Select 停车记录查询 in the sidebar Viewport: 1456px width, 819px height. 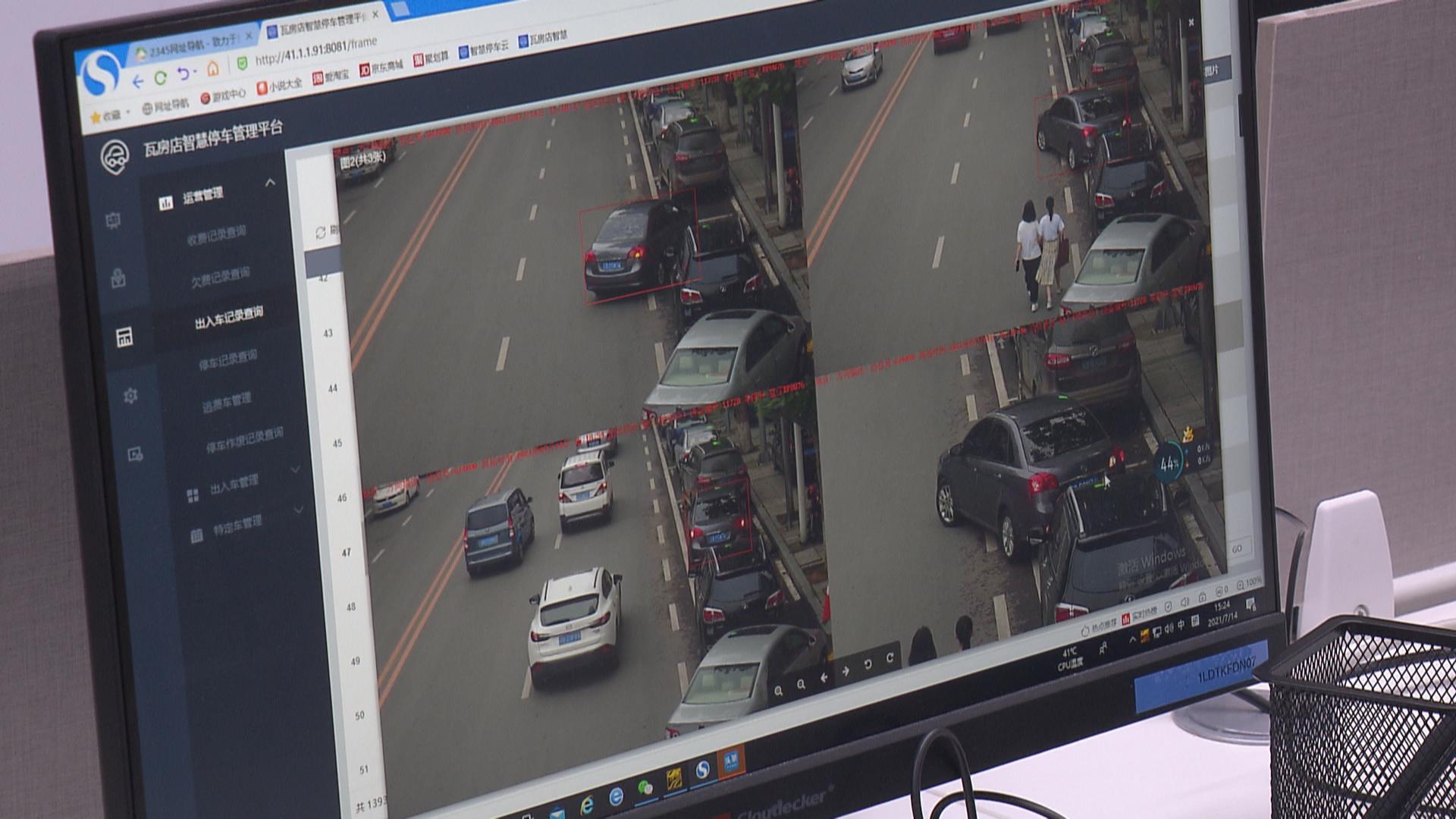(x=228, y=360)
